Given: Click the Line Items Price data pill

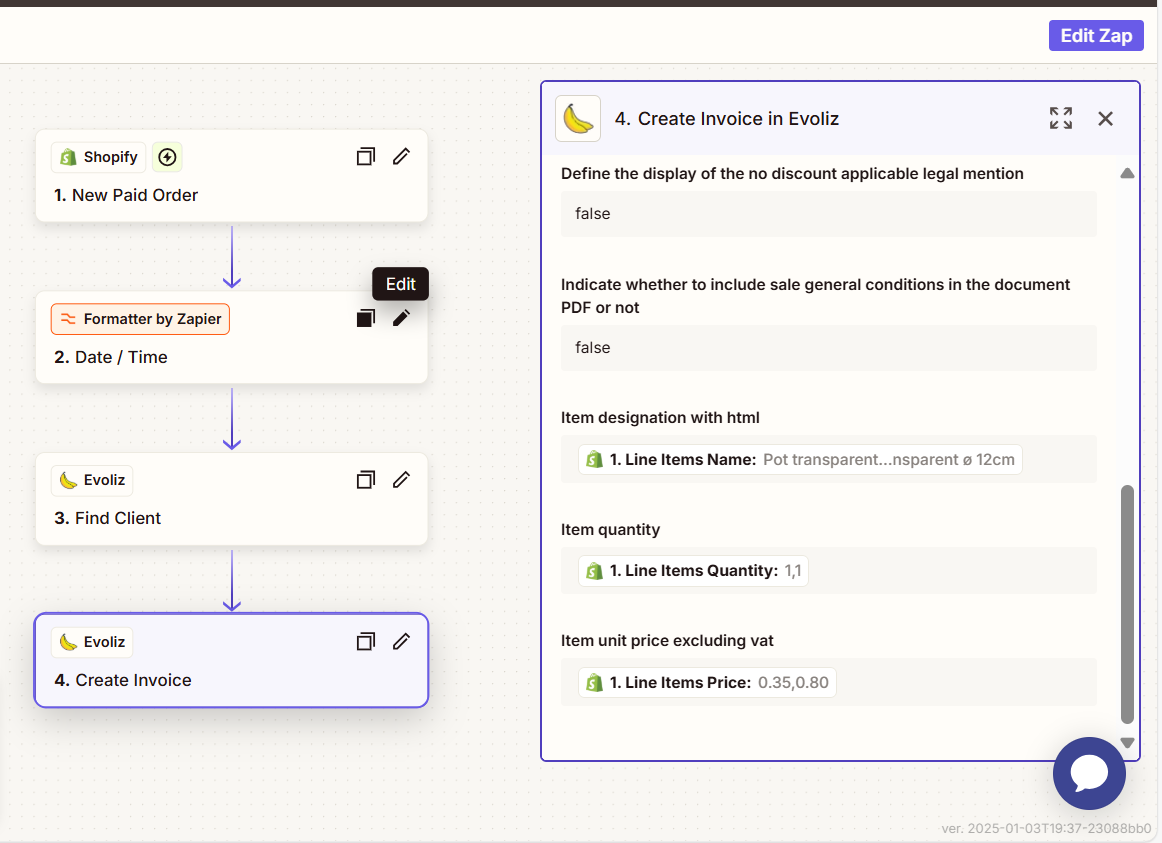Looking at the screenshot, I should pos(707,682).
